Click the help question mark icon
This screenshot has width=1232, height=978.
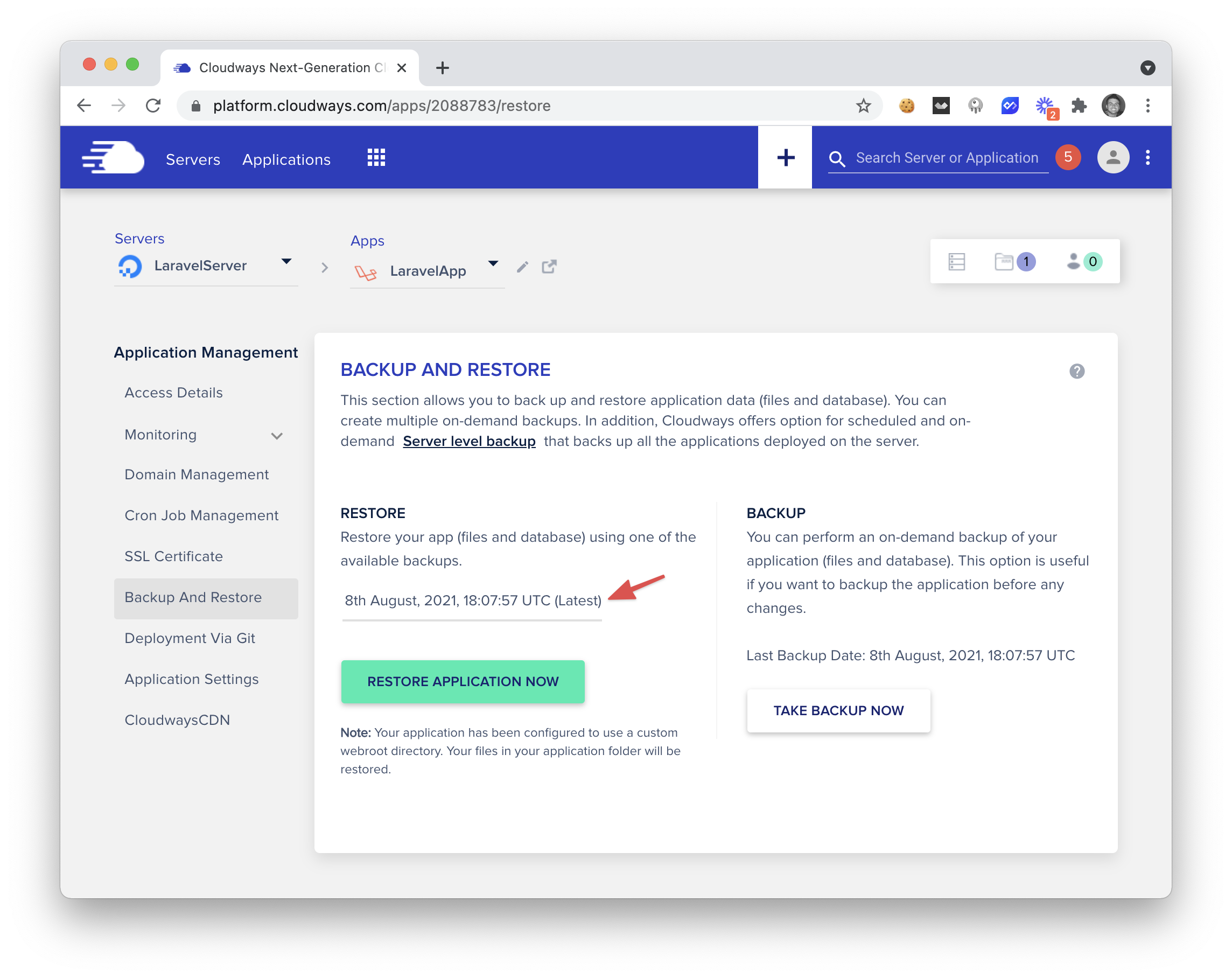[1076, 372]
